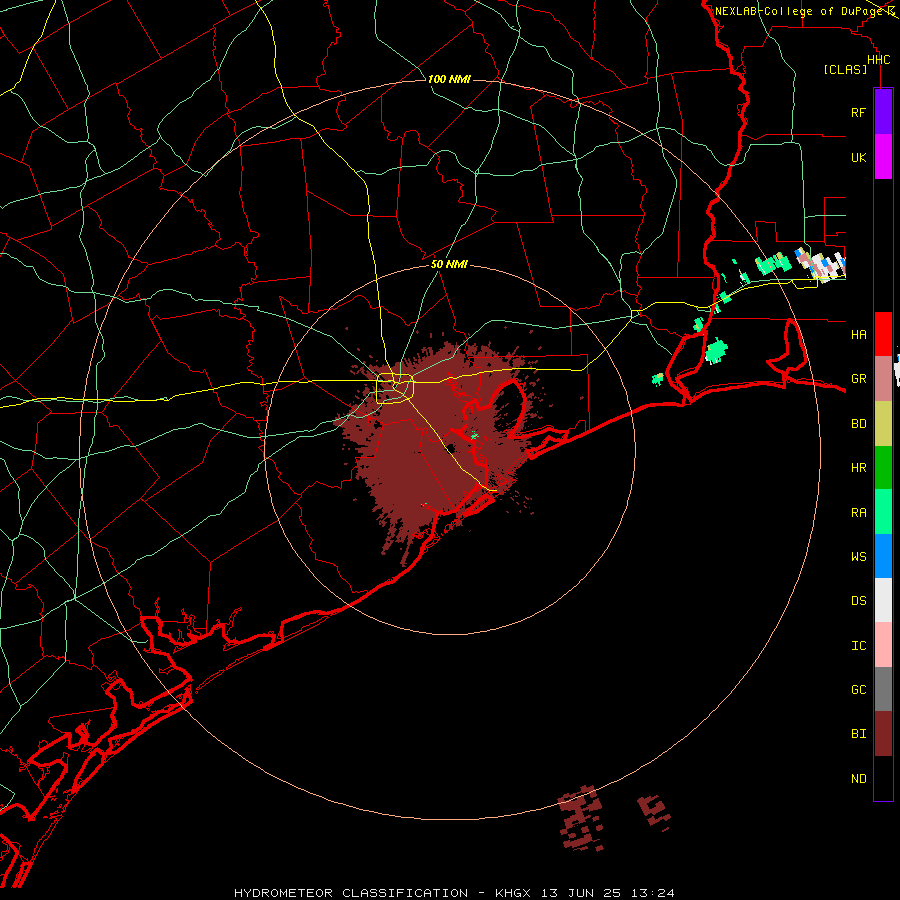The width and height of the screenshot is (900, 900).
Task: Click 'HYDROMETEOR CLASSIFICATION' title text
Action: pos(351,893)
